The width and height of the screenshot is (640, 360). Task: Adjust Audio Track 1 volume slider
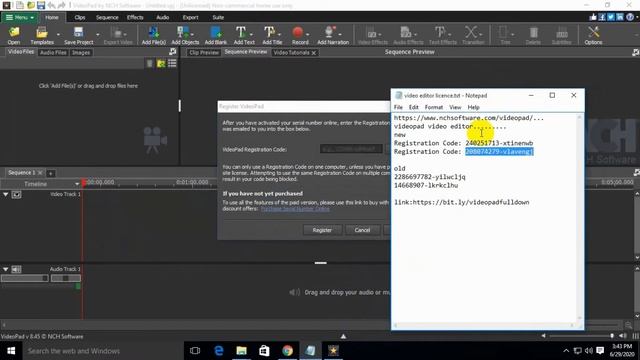pos(24,278)
